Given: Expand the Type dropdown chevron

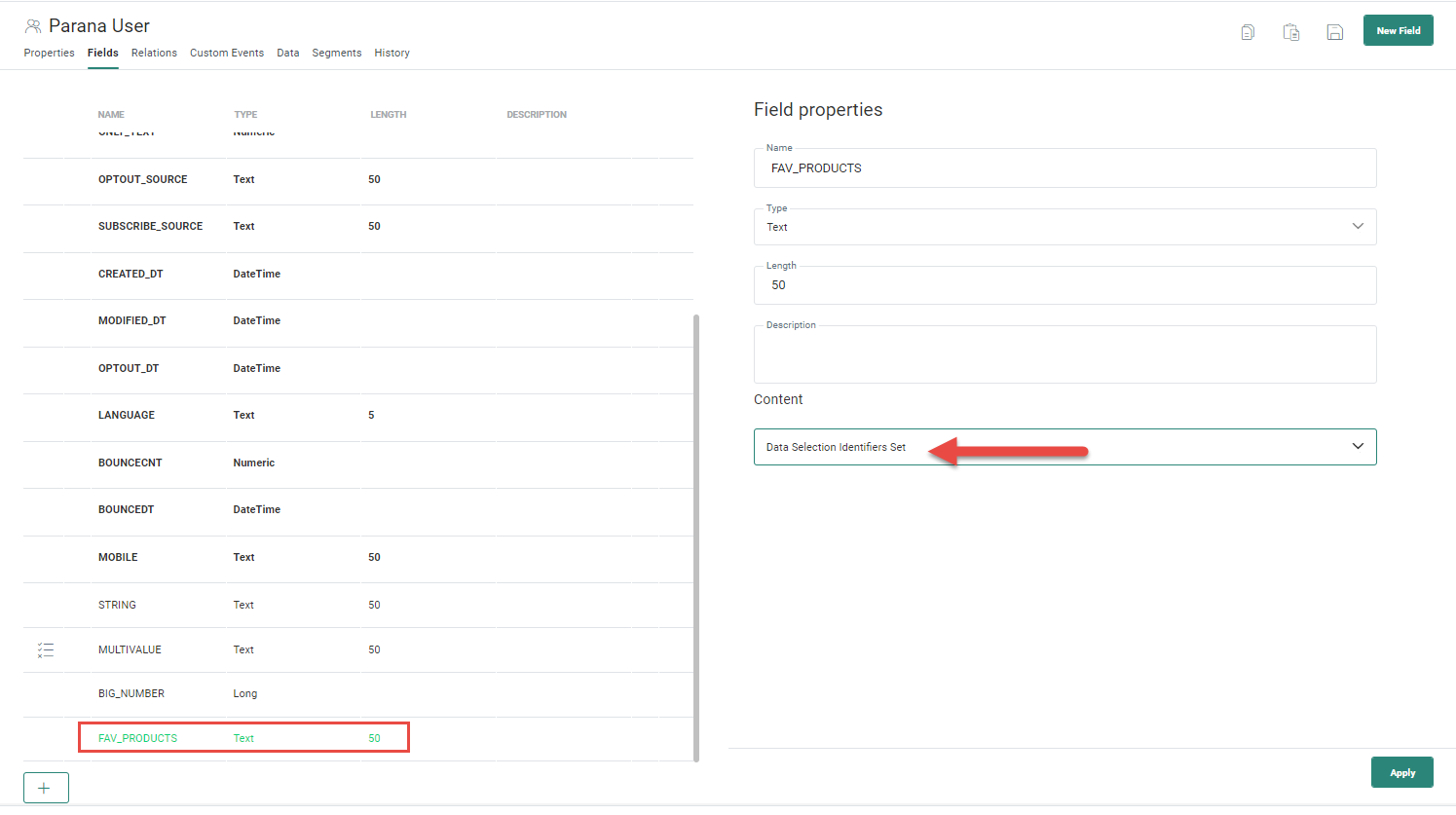Looking at the screenshot, I should coord(1358,227).
